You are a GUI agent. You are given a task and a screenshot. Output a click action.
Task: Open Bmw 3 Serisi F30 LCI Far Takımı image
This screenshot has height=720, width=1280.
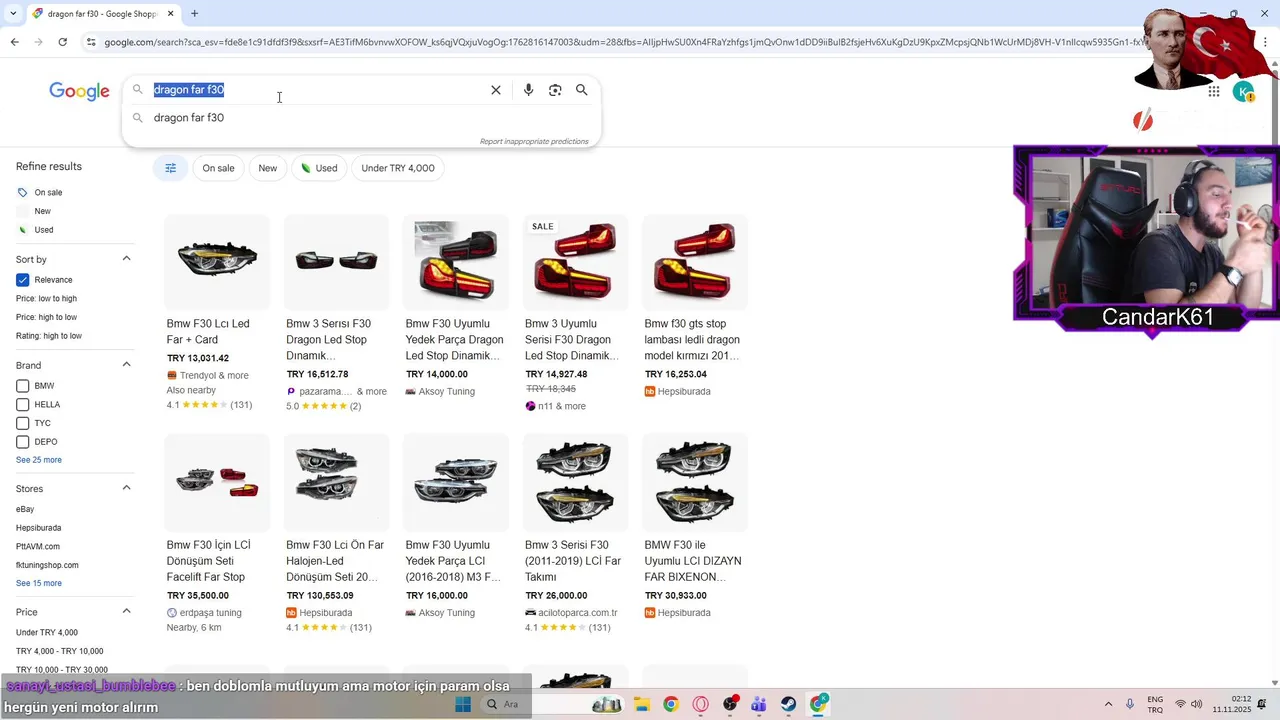(575, 482)
